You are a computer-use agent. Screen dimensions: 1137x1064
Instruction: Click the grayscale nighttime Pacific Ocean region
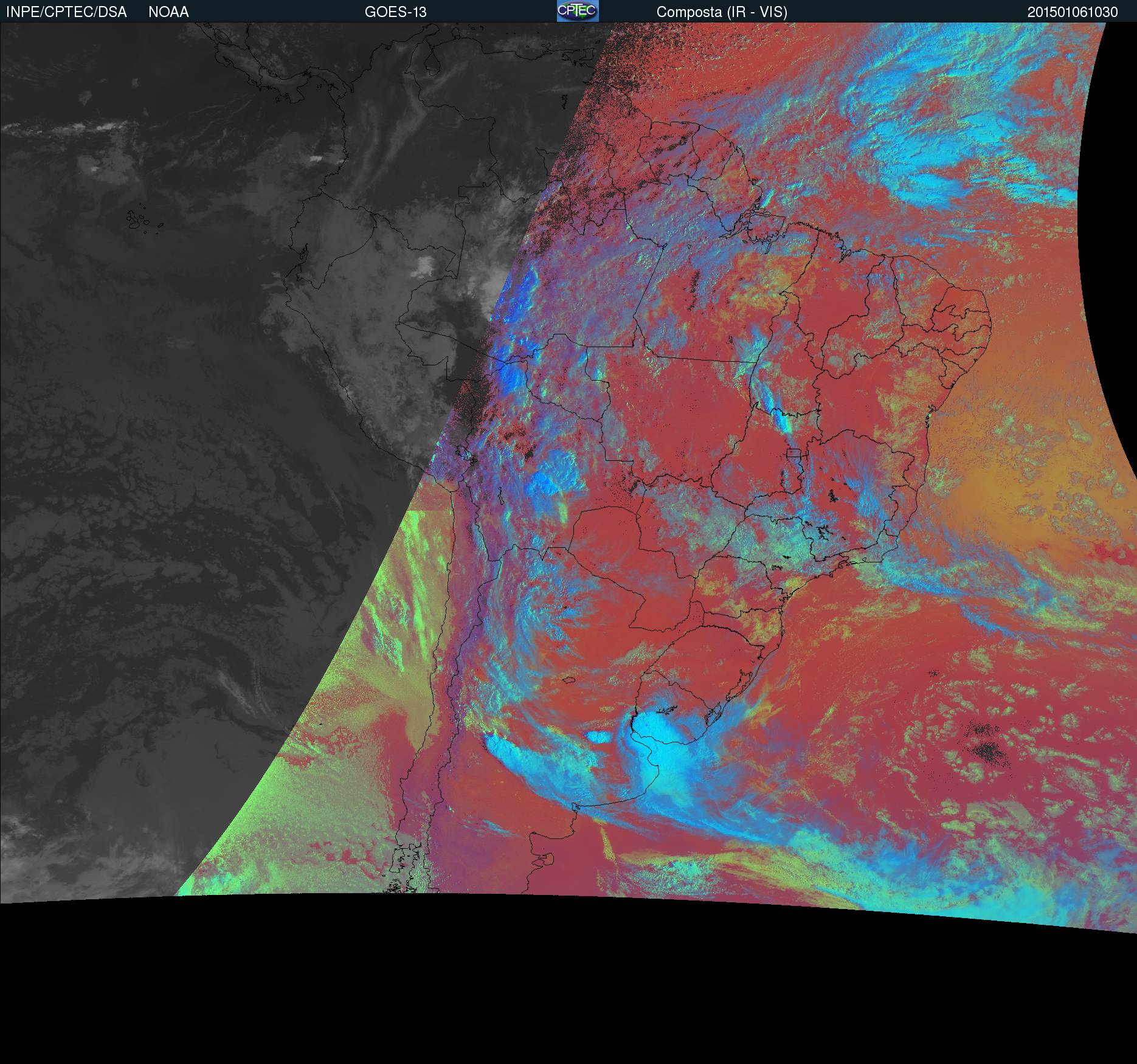152,486
